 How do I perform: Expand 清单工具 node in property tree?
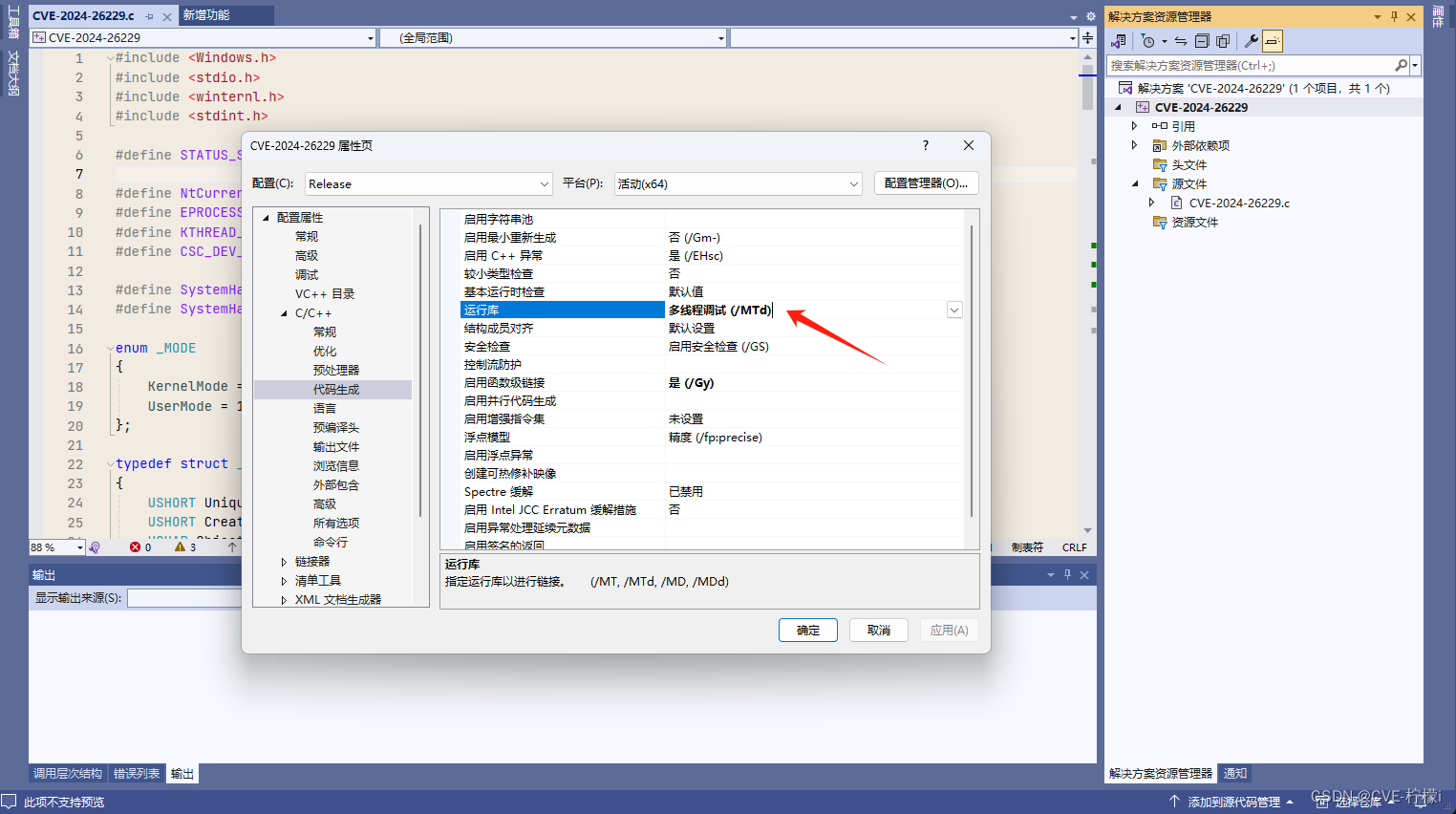(284, 580)
